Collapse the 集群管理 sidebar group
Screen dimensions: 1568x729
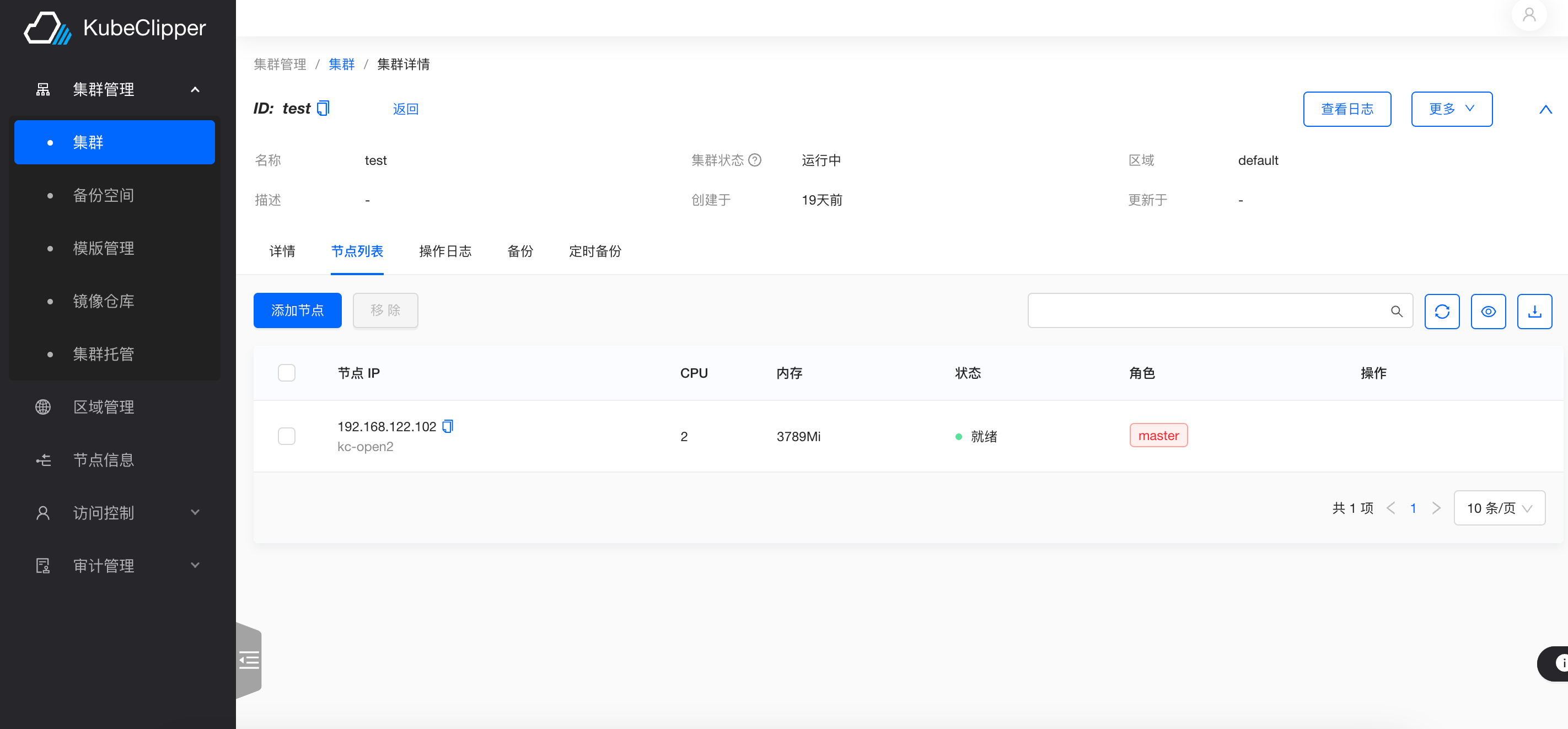195,89
